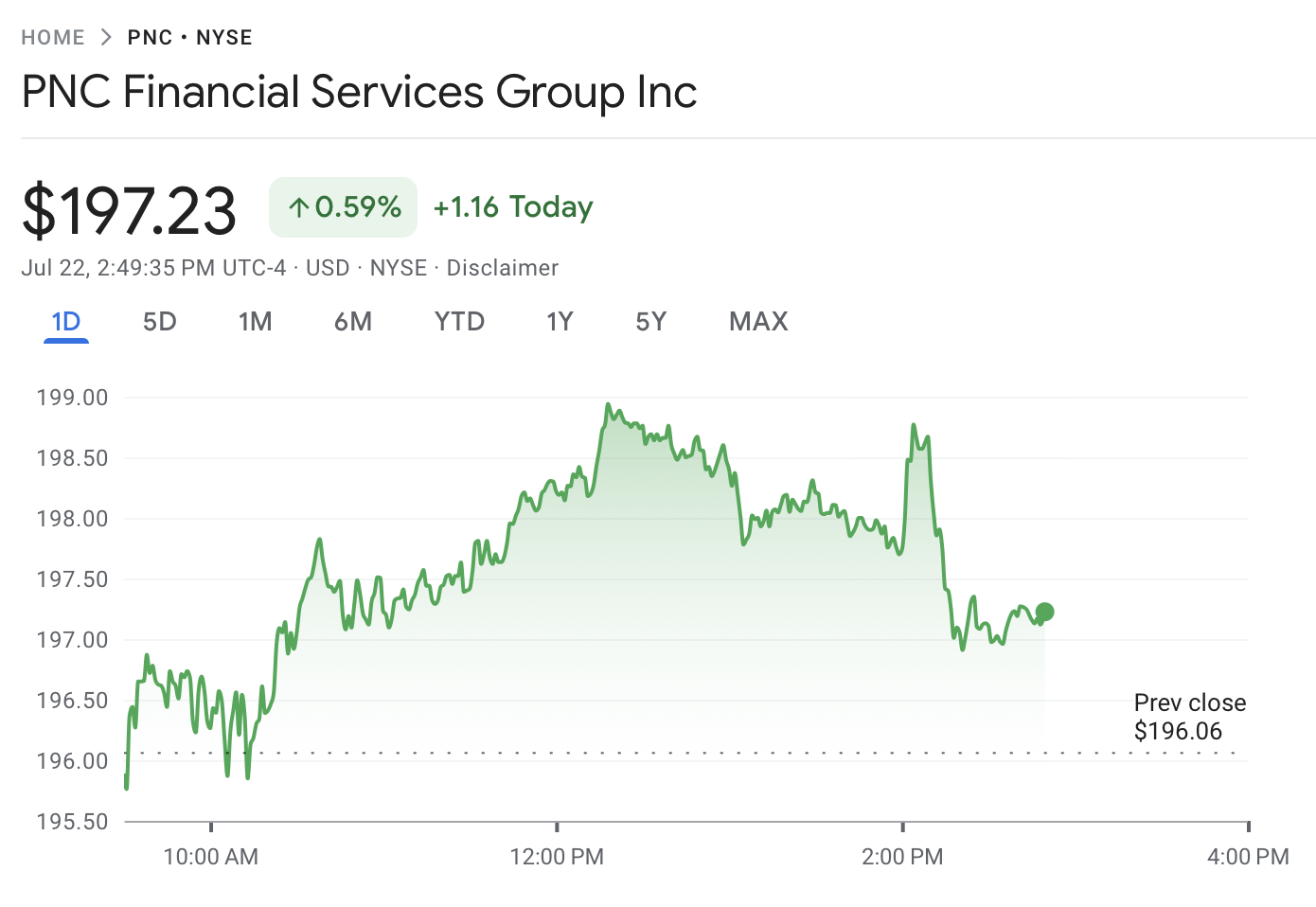
Task: Click the Prev close $196.06 label
Action: tap(1189, 717)
